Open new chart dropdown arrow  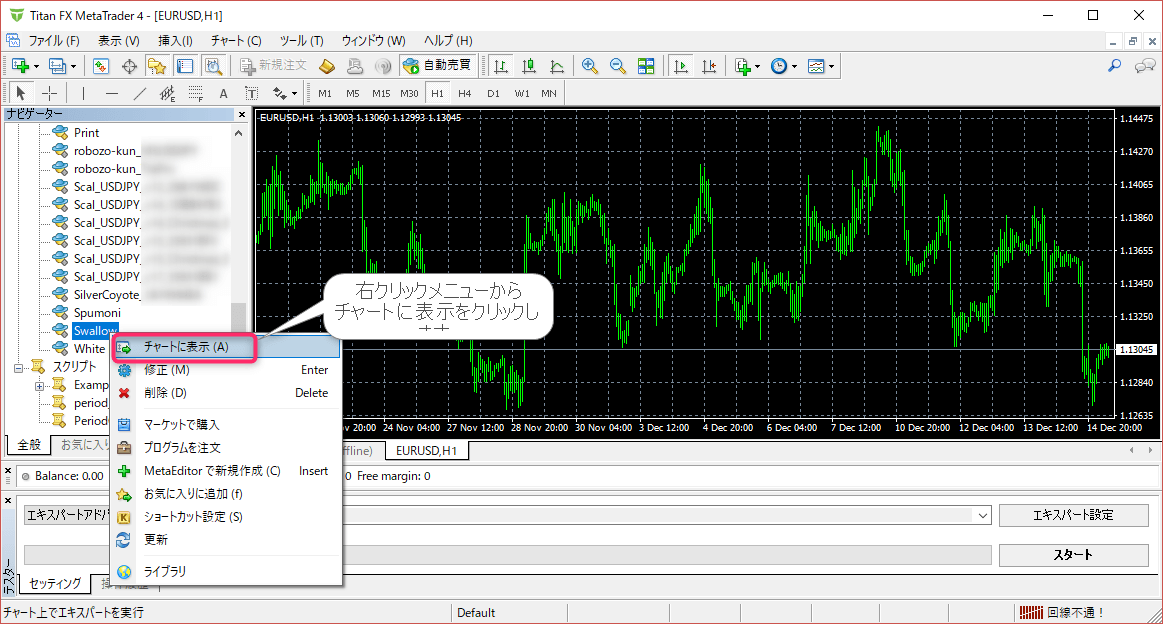pyautogui.click(x=36, y=67)
